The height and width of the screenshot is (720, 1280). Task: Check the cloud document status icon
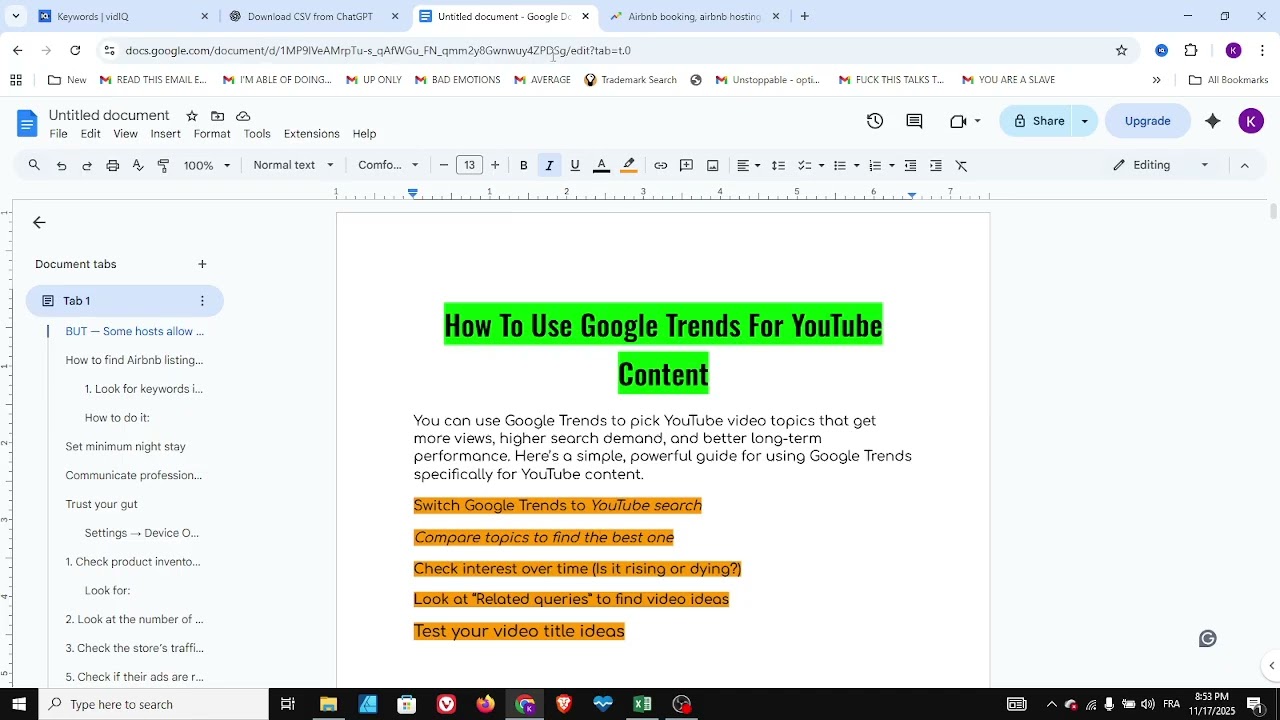tap(243, 116)
